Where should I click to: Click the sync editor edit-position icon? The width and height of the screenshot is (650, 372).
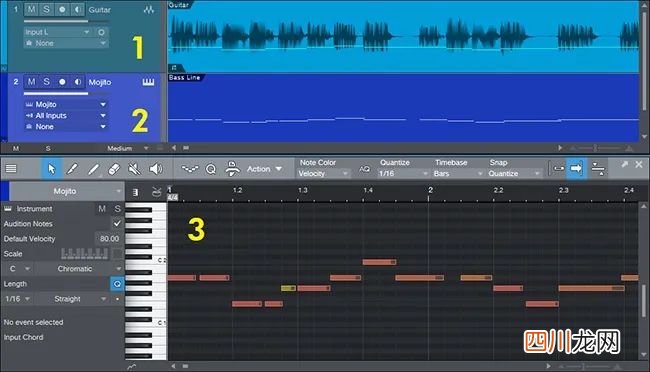[x=598, y=169]
